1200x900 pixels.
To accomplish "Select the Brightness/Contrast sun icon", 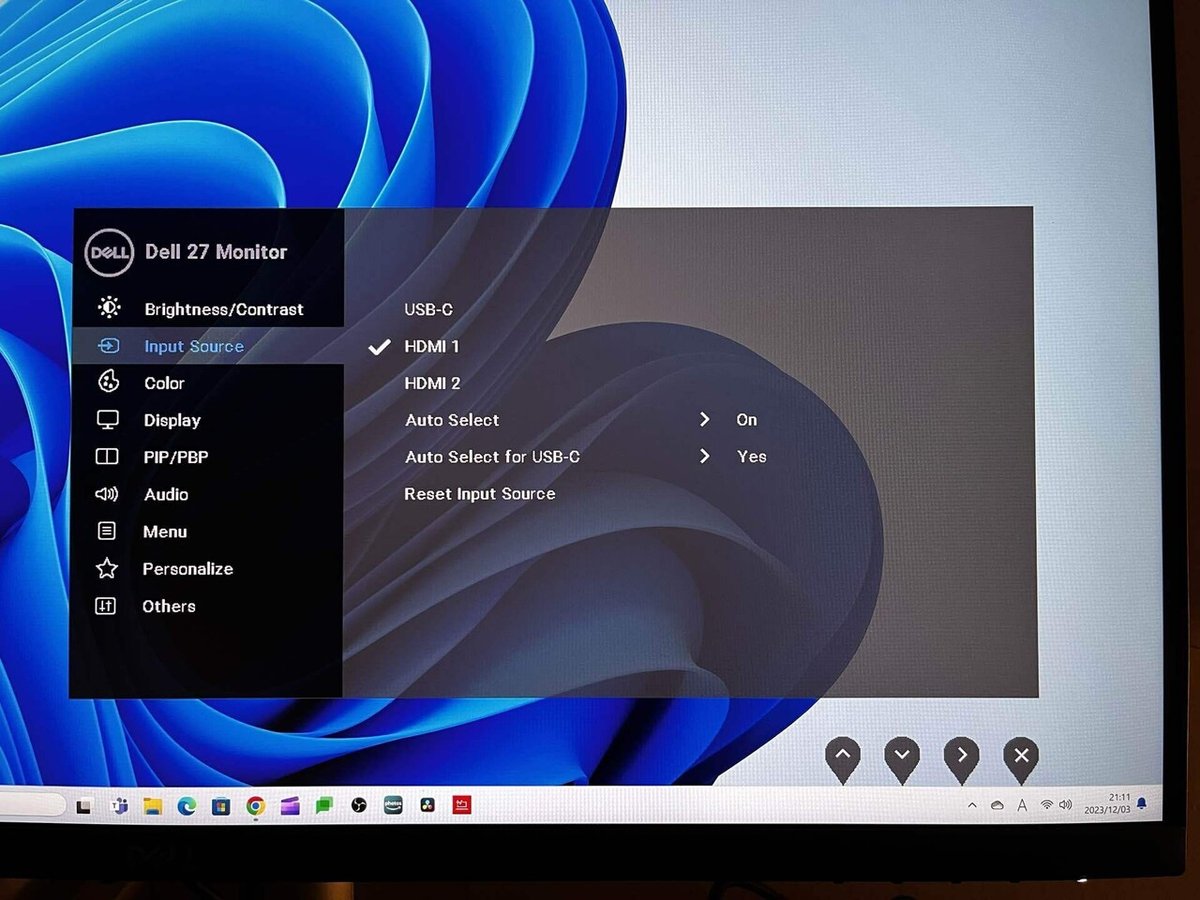I will tap(109, 308).
